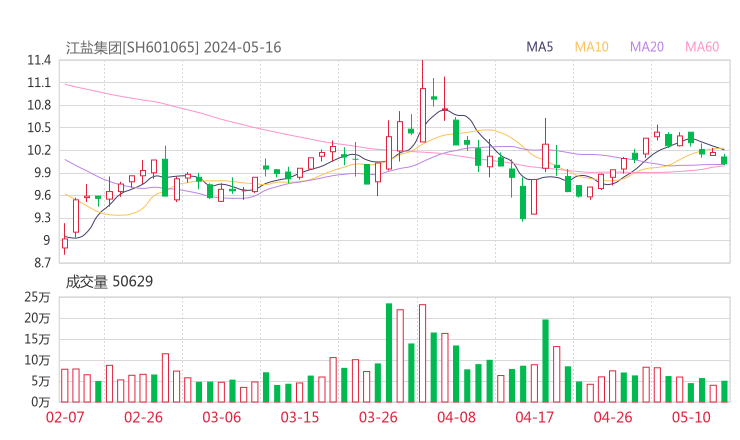Click the 25万 volume axis label
The width and height of the screenshot is (740, 440).
coord(37,297)
